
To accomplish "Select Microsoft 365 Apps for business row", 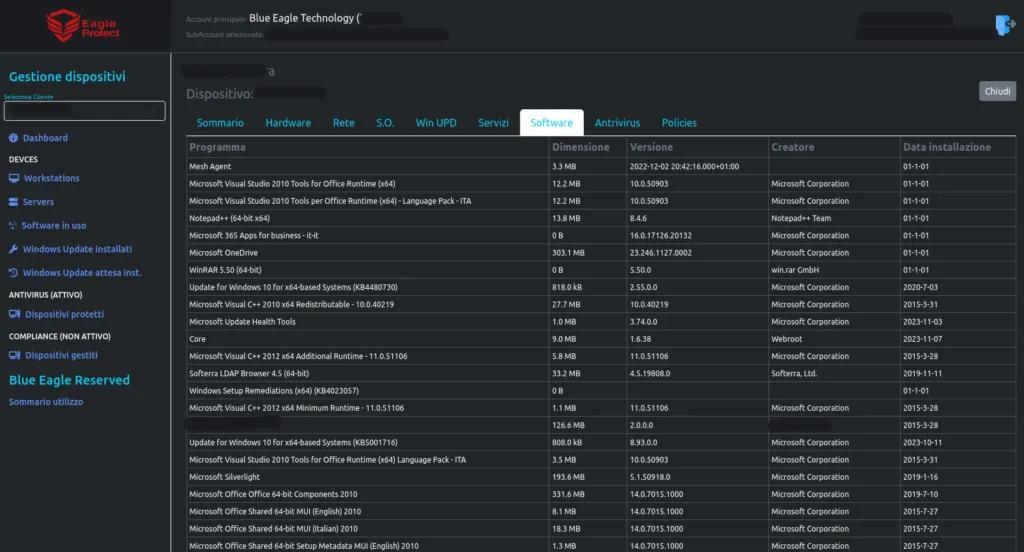I will pos(601,235).
